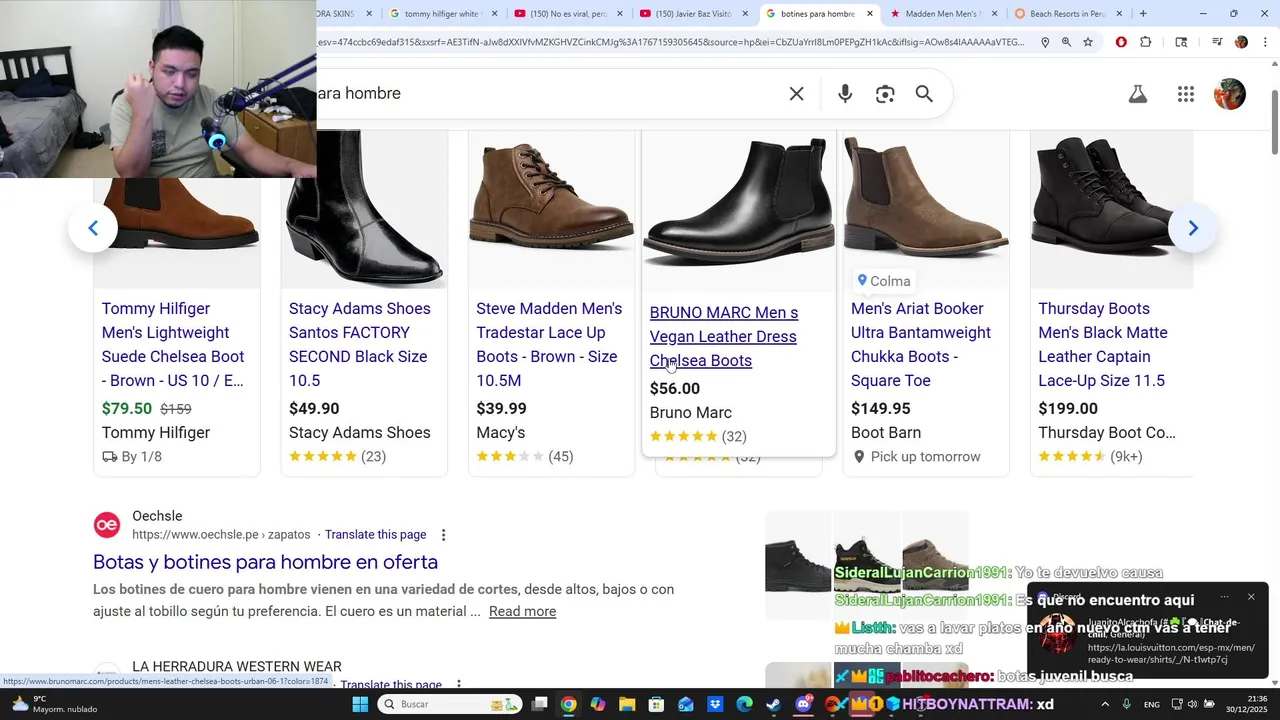Show next products with right carousel arrow
The image size is (1280, 720).
coord(1192,228)
